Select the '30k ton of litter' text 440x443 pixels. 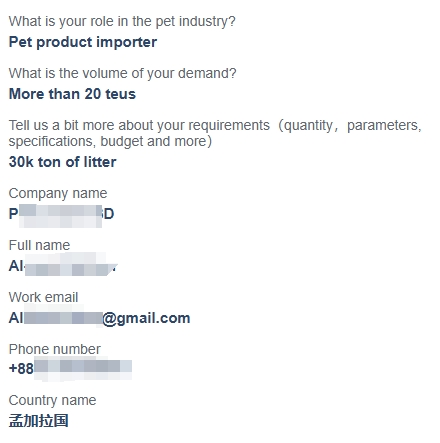coord(63,162)
